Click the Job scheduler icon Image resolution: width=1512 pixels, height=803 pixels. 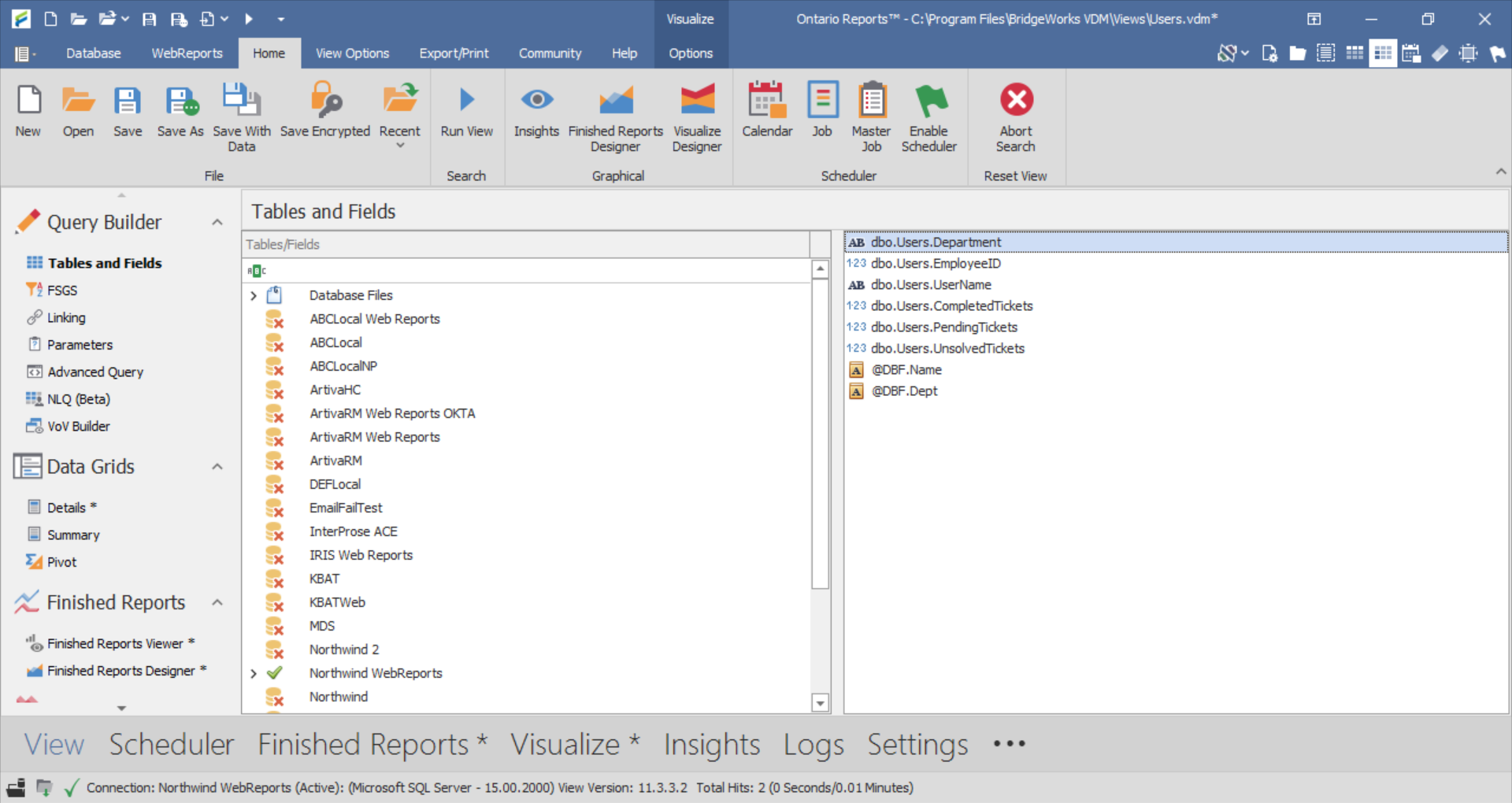tap(822, 110)
